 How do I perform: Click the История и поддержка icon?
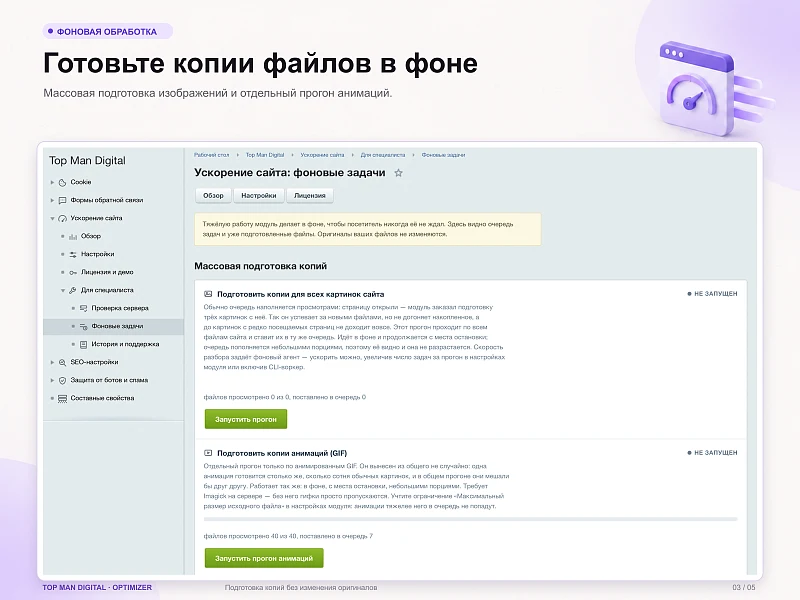(x=84, y=344)
